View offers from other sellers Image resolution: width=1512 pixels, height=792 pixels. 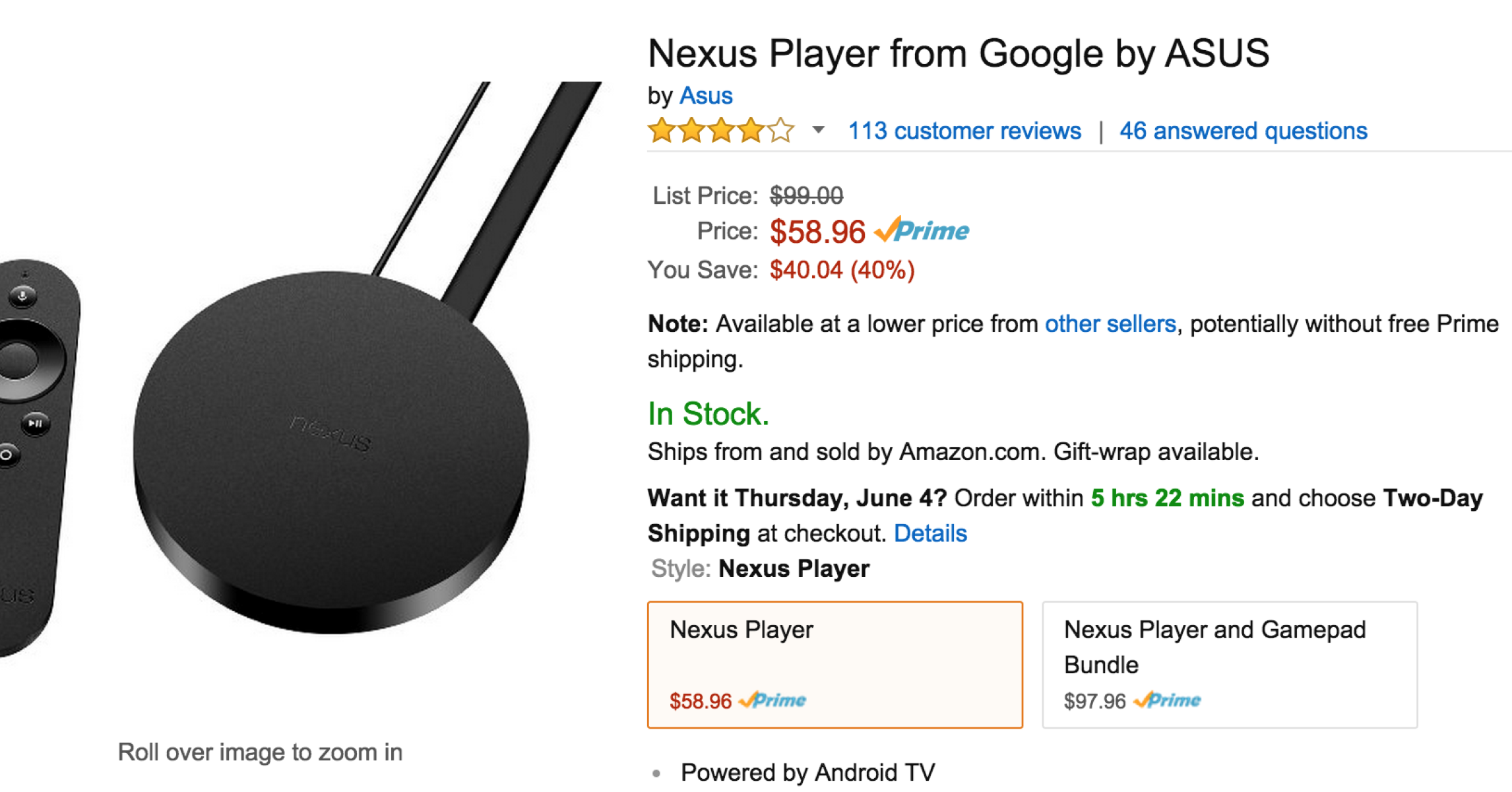pos(1110,324)
